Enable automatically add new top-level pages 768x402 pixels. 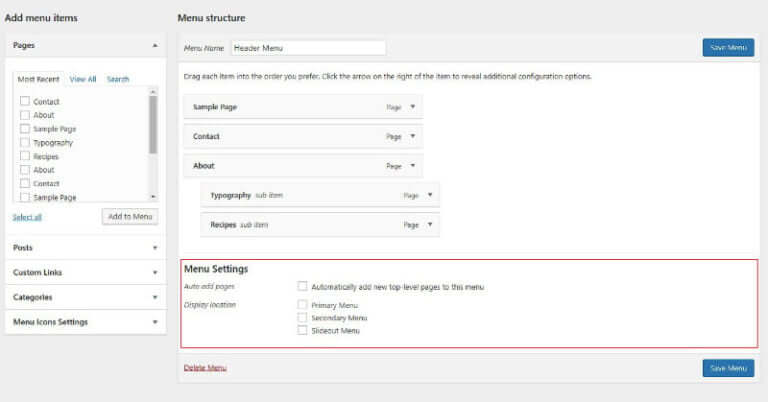303,287
